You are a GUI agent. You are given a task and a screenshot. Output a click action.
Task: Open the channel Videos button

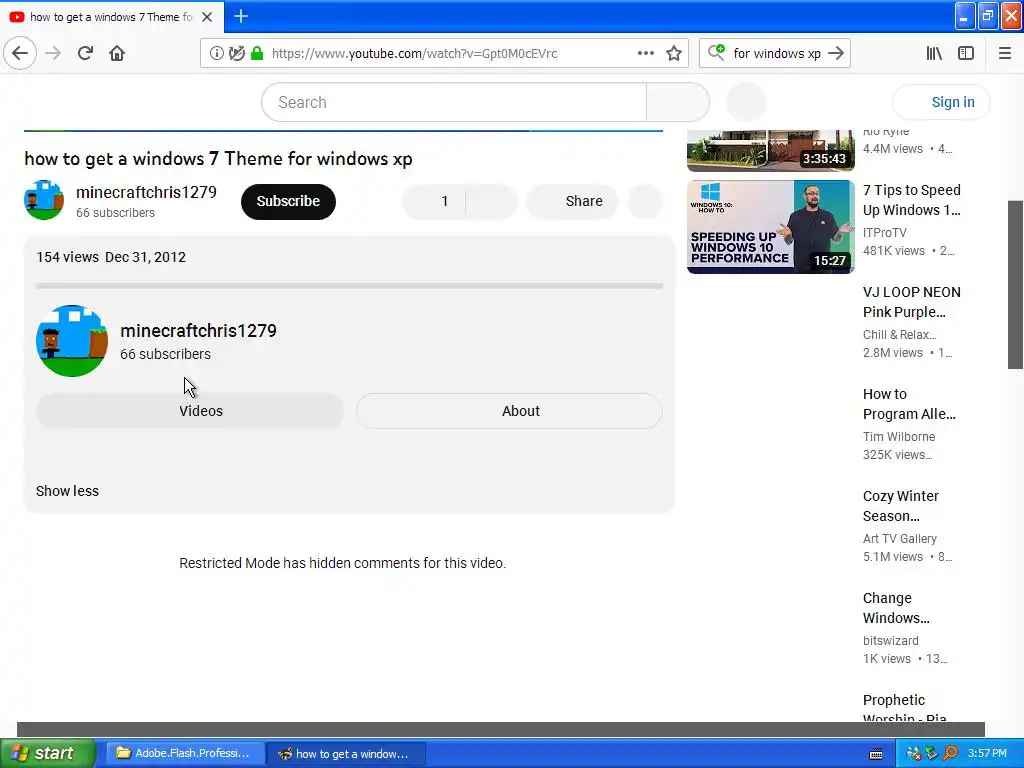[190, 411]
